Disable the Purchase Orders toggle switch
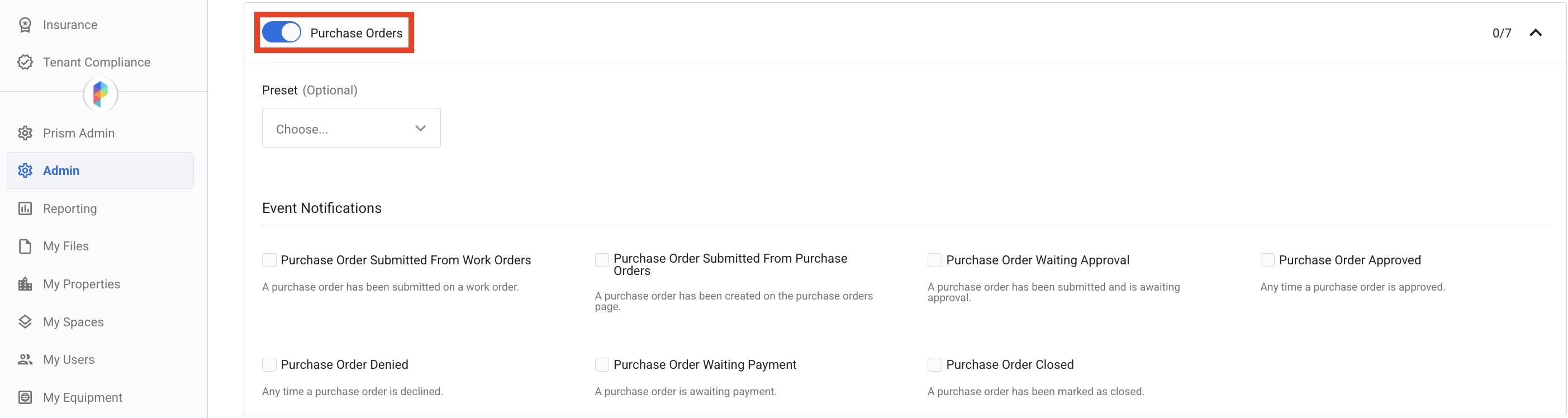 click(x=281, y=32)
